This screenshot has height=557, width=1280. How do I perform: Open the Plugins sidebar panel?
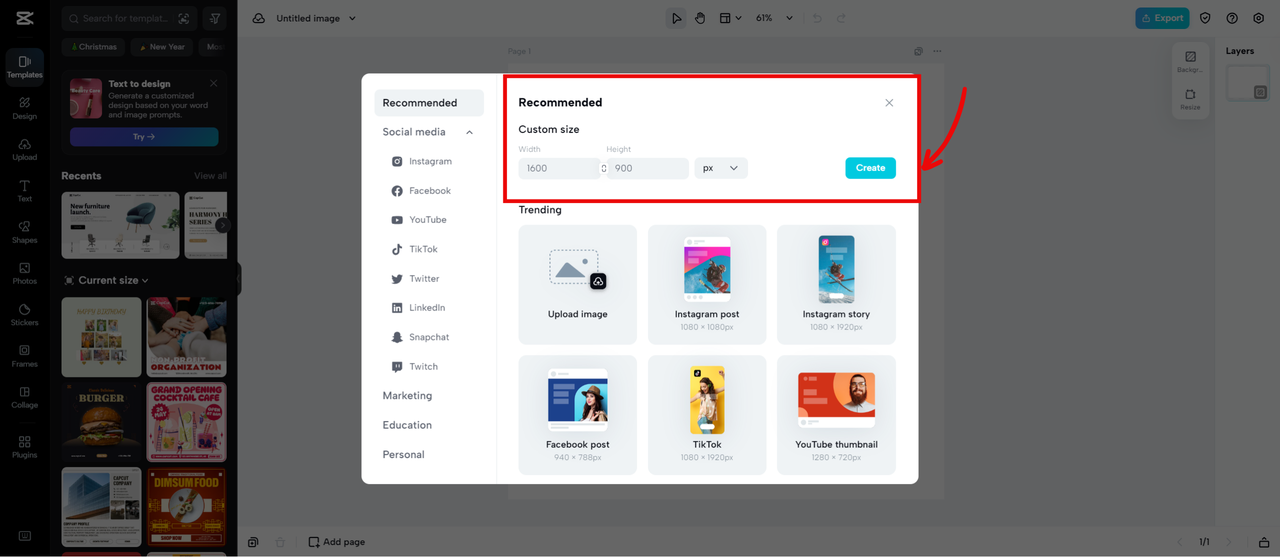click(x=24, y=446)
